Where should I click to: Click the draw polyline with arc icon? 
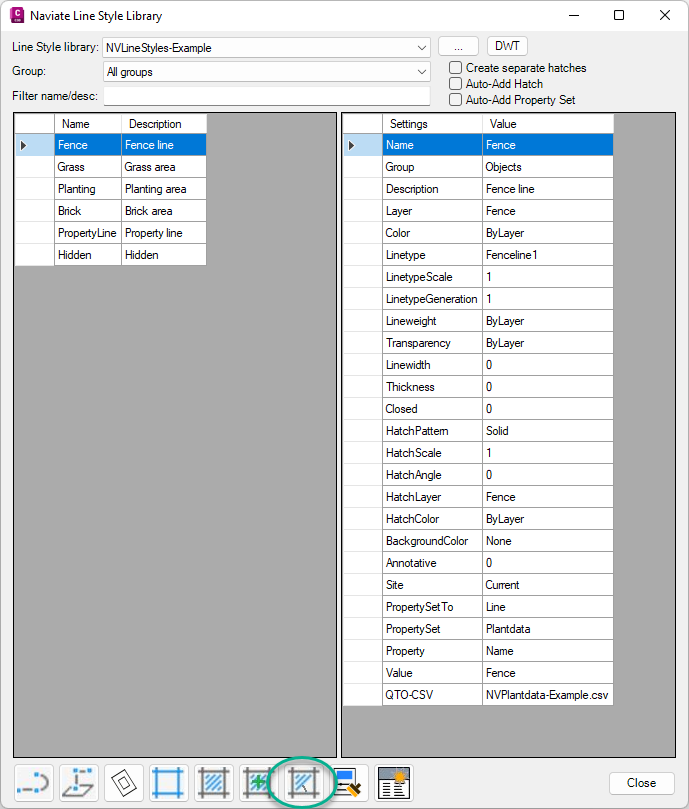(x=34, y=783)
